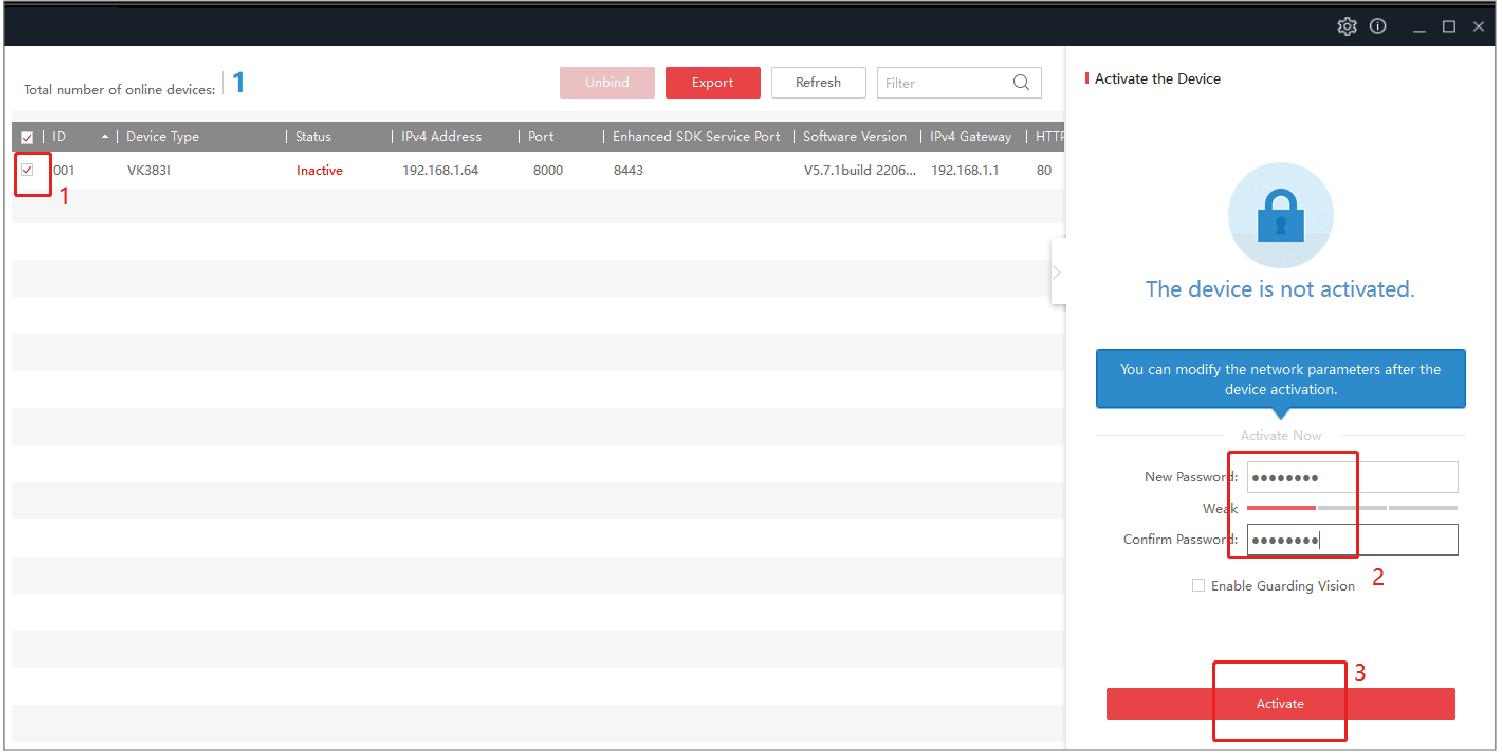Enable Guarding Vision checkbox
Screen dimensions: 1502x754
coord(1198,586)
